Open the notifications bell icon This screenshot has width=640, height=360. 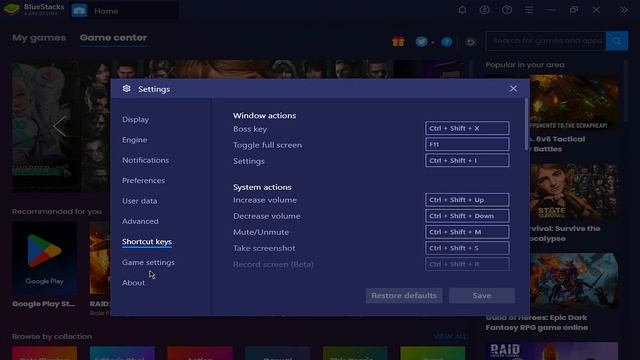click(462, 10)
